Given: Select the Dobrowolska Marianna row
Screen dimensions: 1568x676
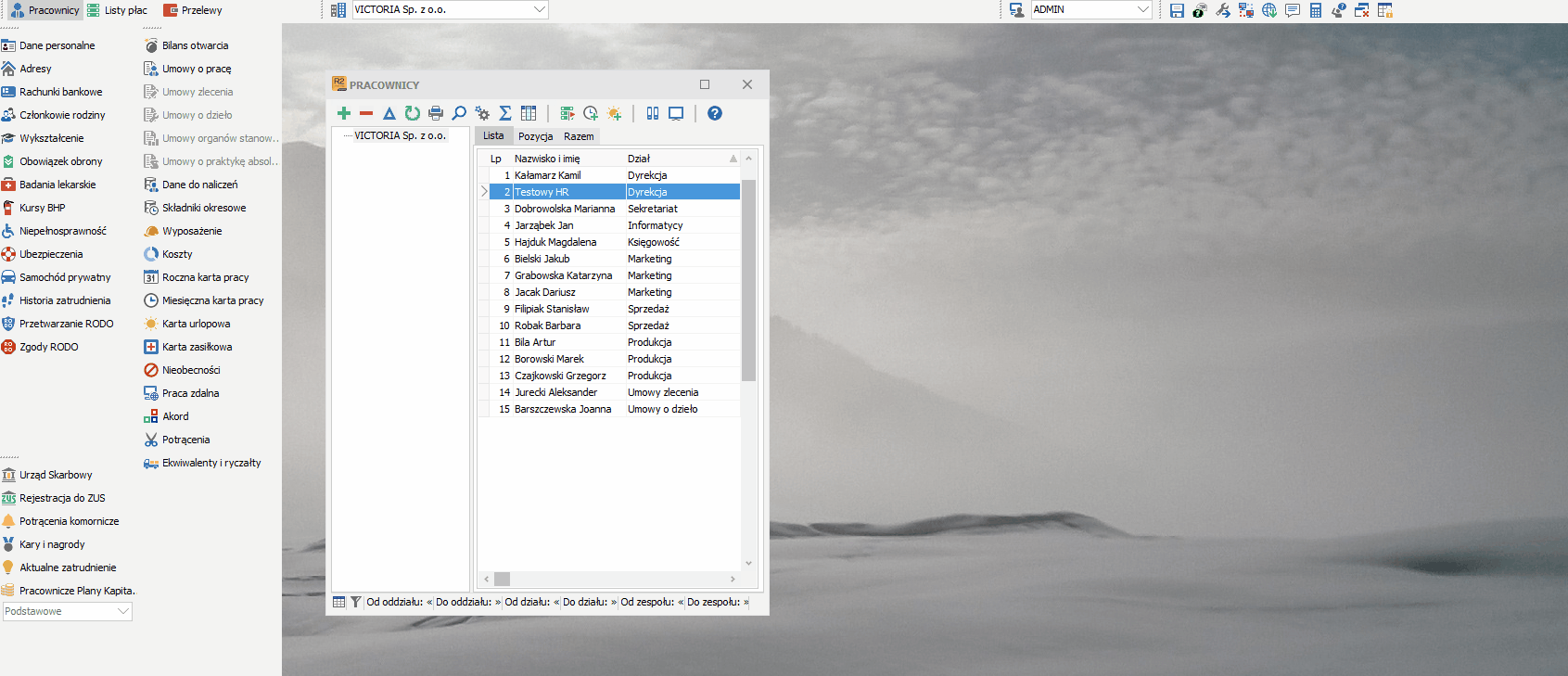Looking at the screenshot, I should (609, 209).
